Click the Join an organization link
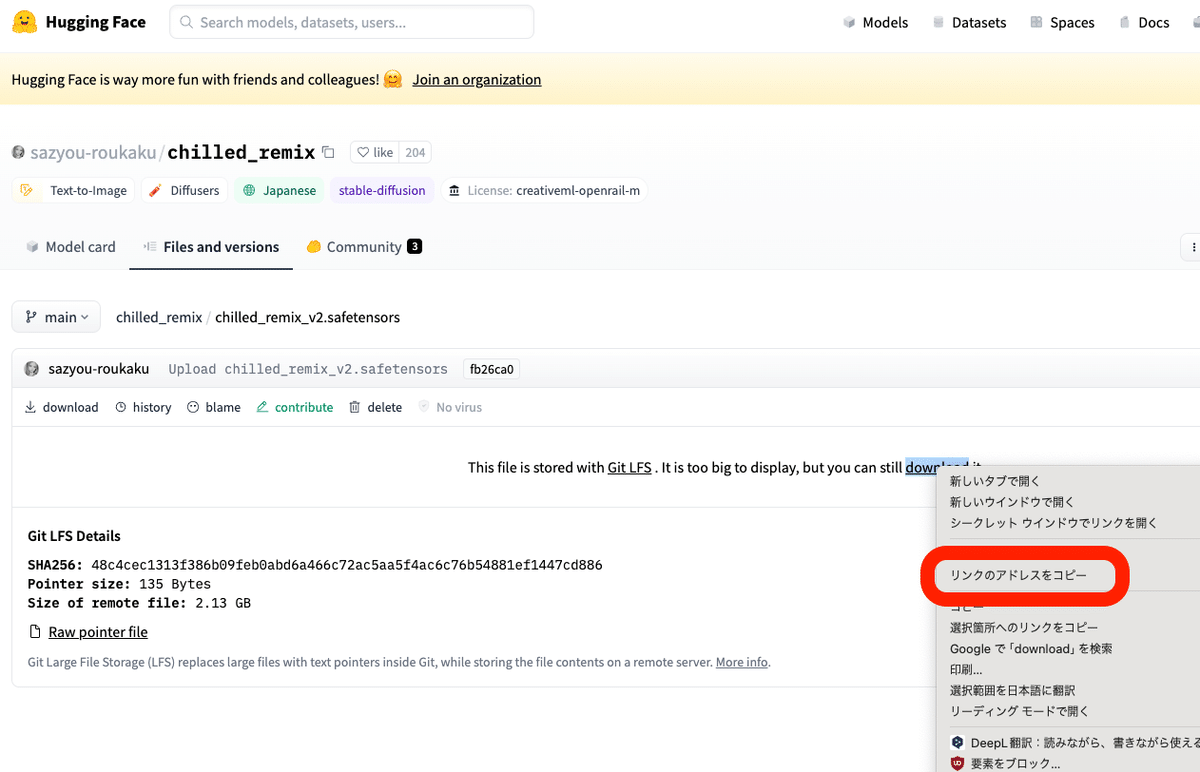 pos(477,80)
